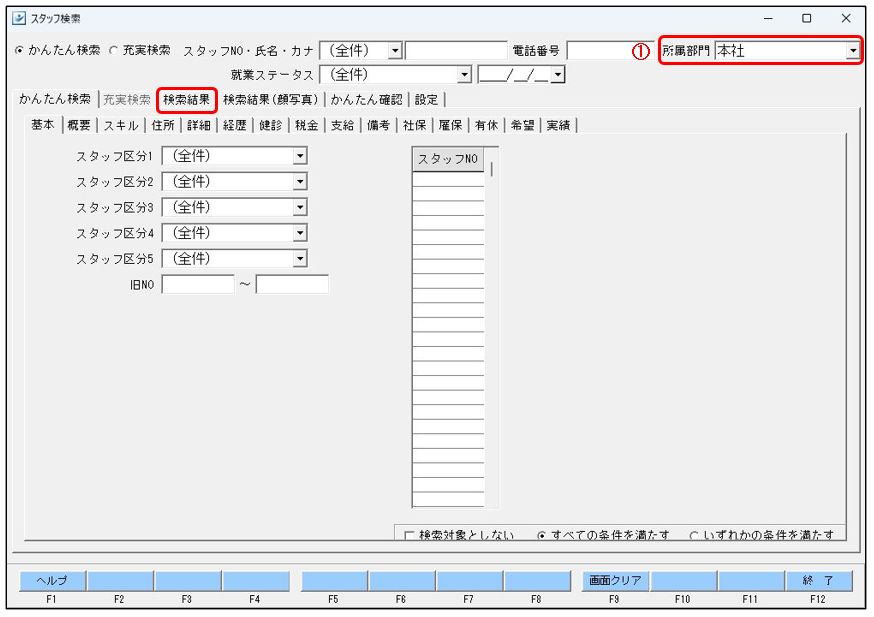Click the 終了 F12 button
Image resolution: width=874 pixels, height=617 pixels.
(818, 581)
